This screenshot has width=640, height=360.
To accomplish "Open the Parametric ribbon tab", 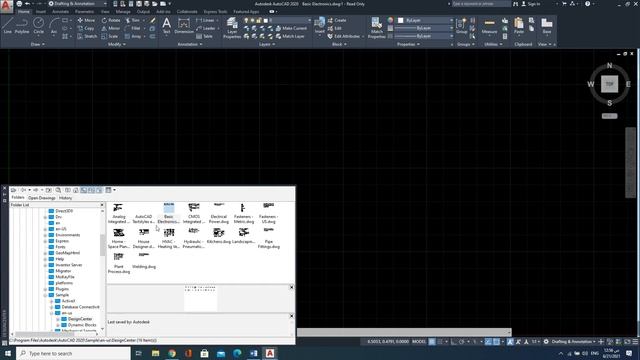I will pos(84,11).
